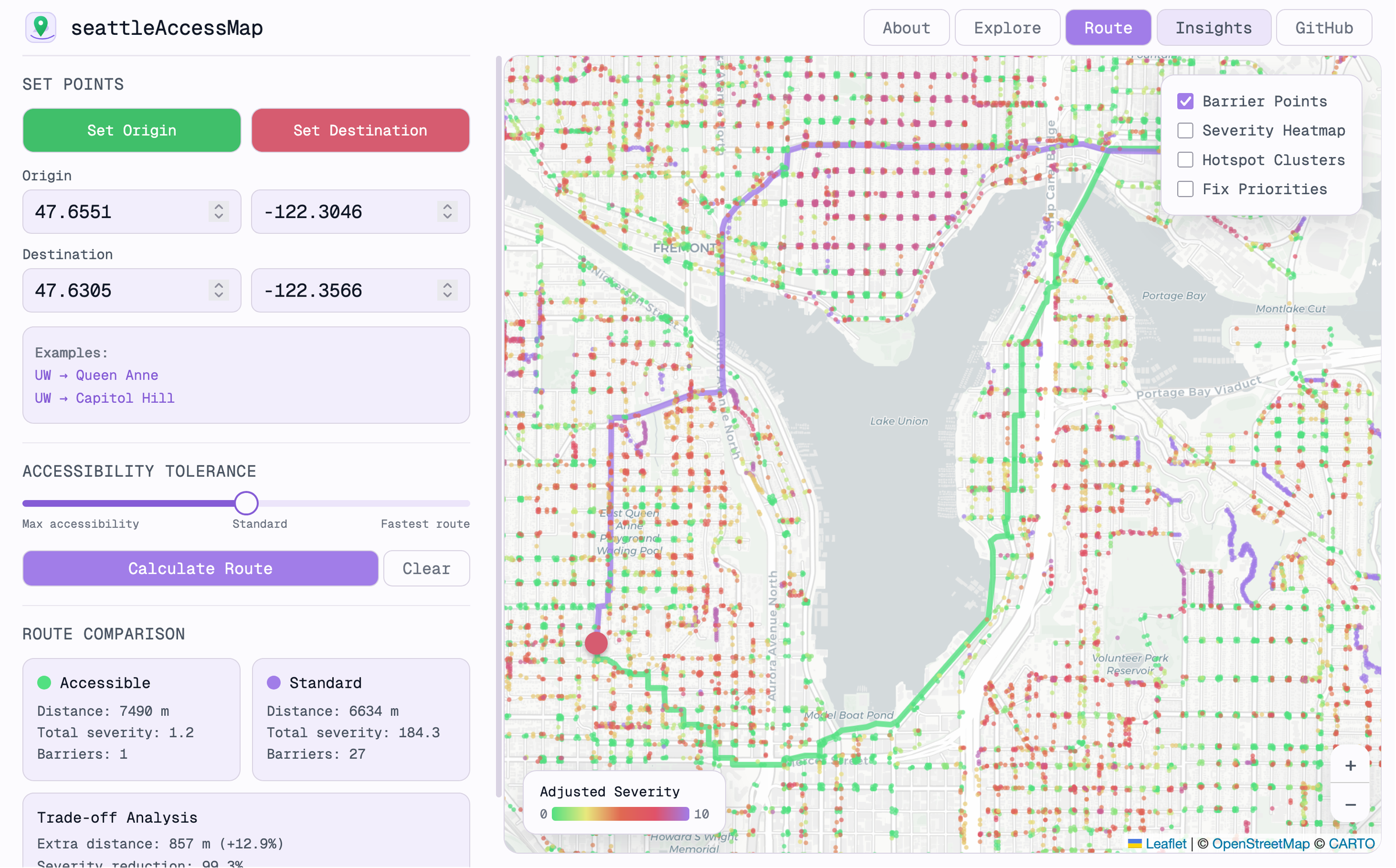This screenshot has height=868, width=1396.
Task: Open the Explore view
Action: (x=1007, y=27)
